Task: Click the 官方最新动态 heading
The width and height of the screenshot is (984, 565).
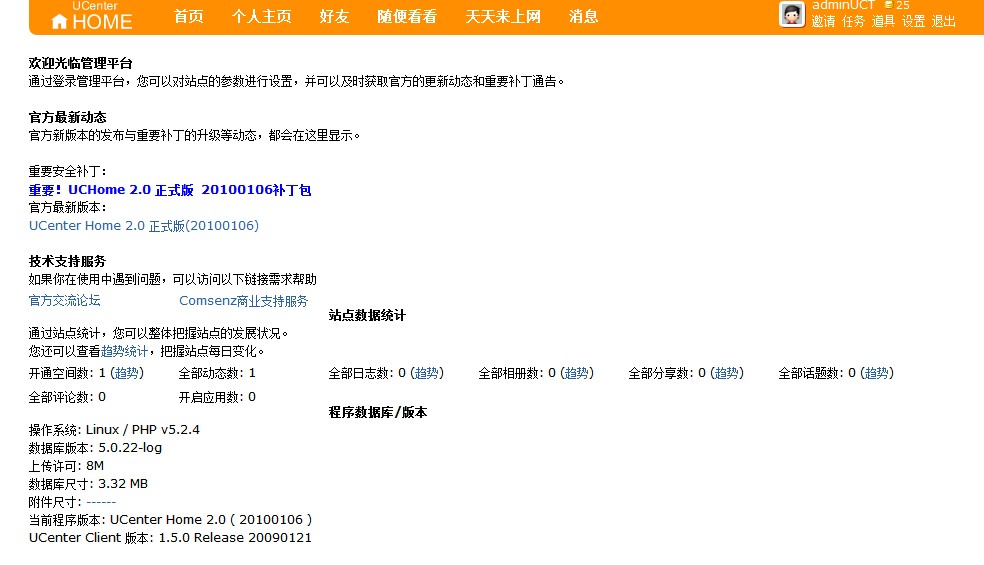Action: coord(68,117)
